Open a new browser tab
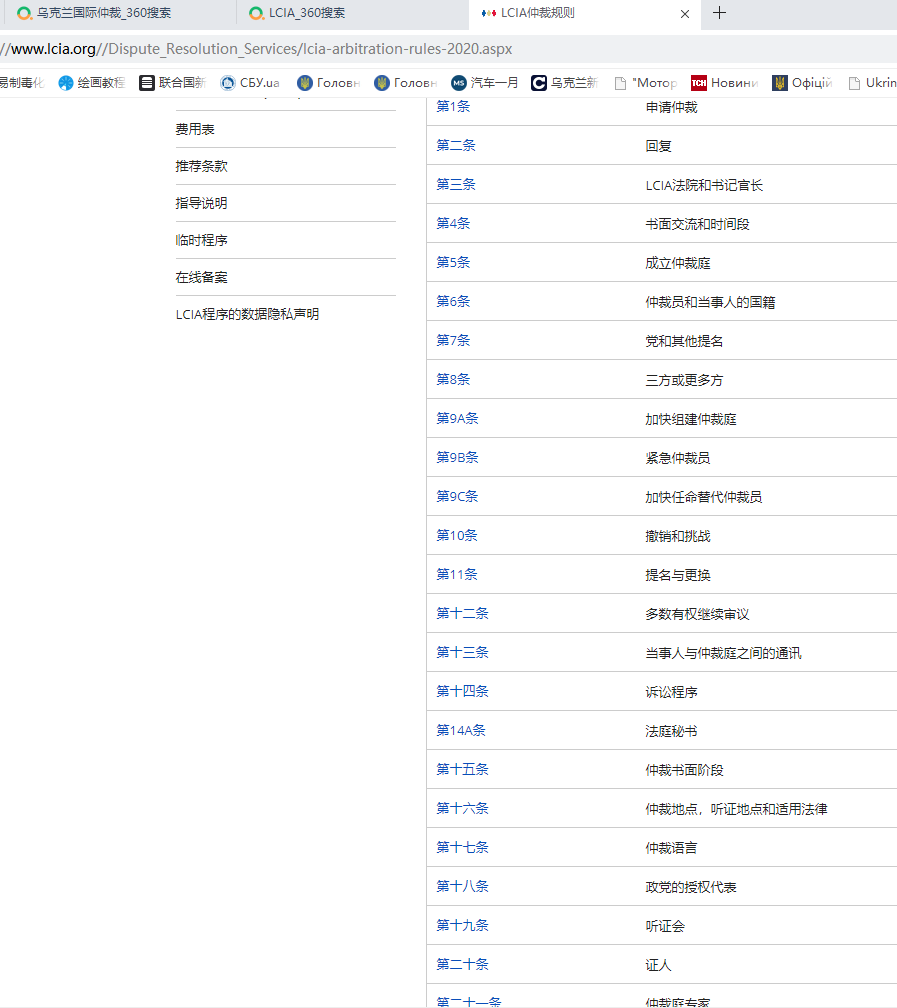 pyautogui.click(x=720, y=12)
